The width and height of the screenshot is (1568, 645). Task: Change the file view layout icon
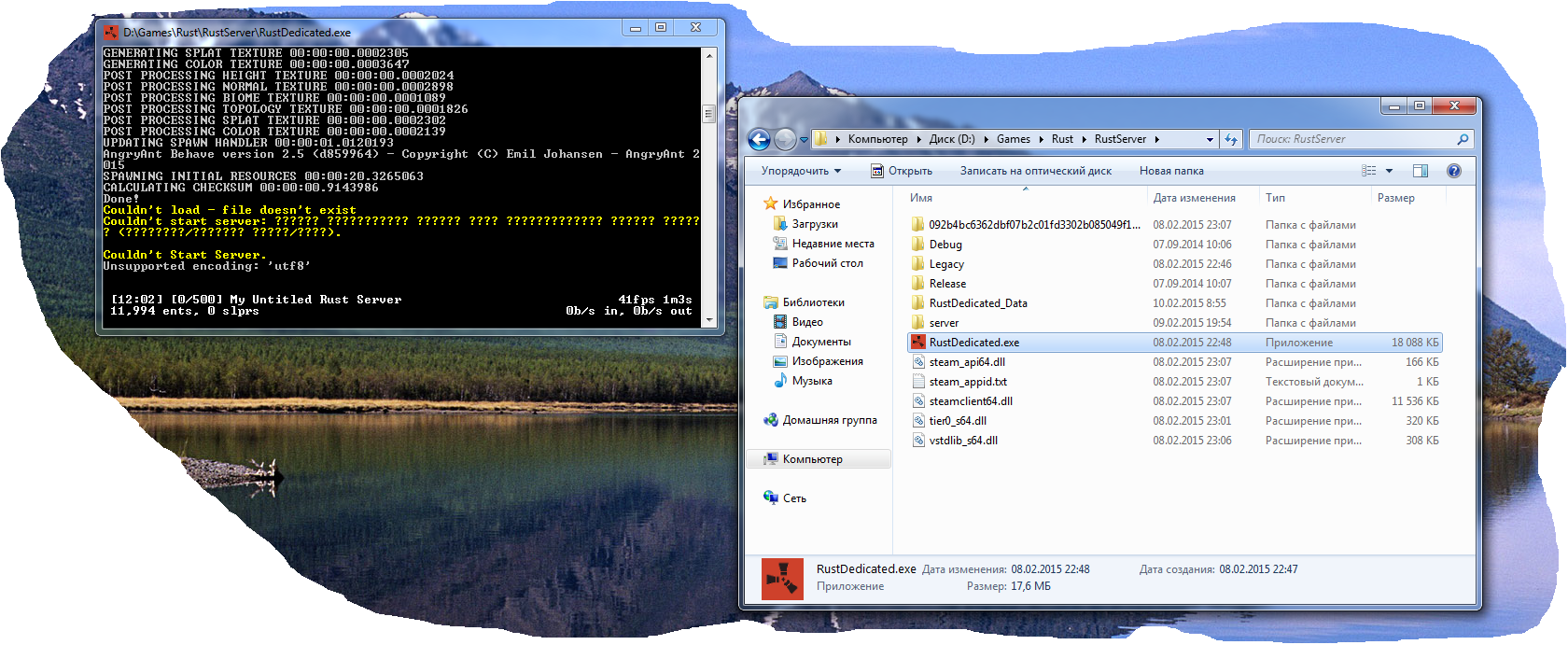(x=1369, y=171)
